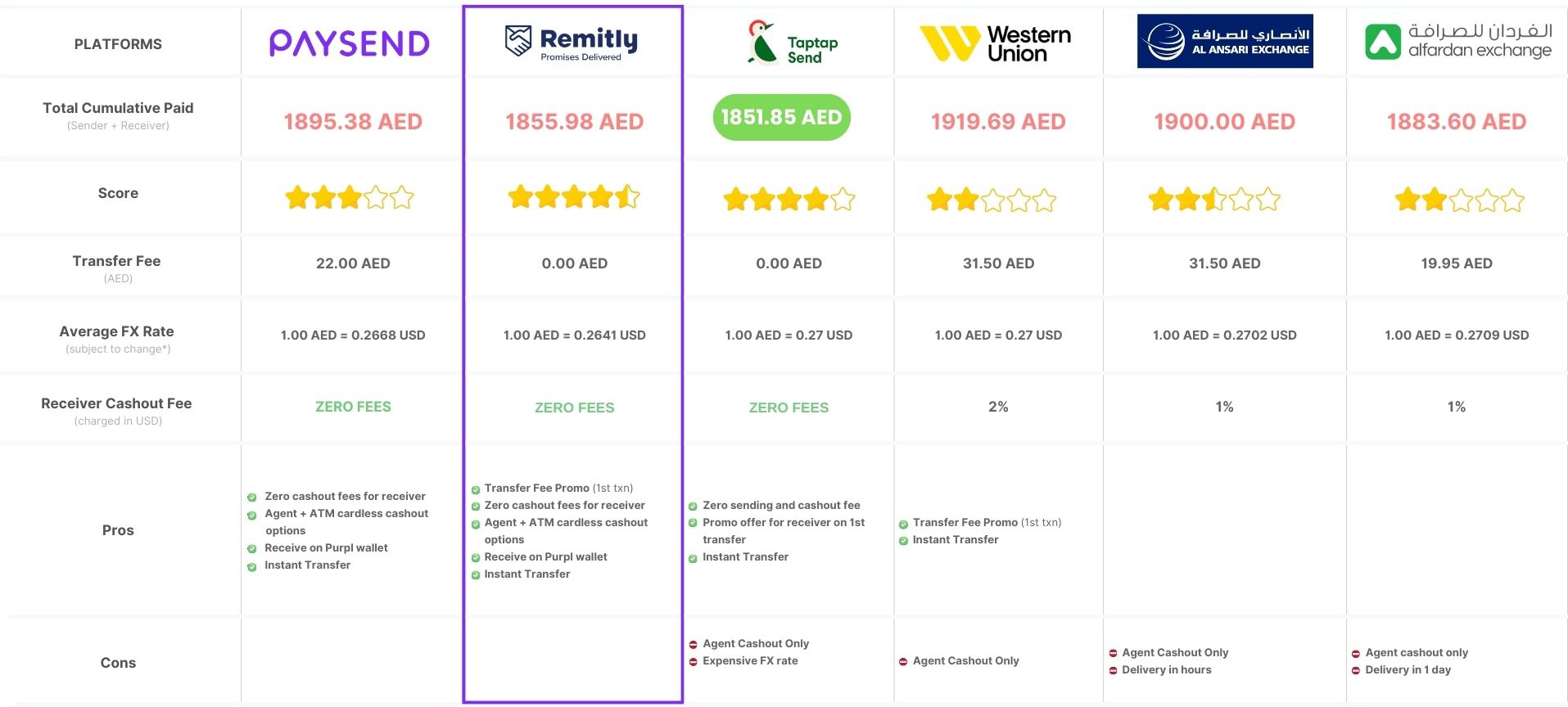Click the green 1851.85 AED badge

(782, 118)
